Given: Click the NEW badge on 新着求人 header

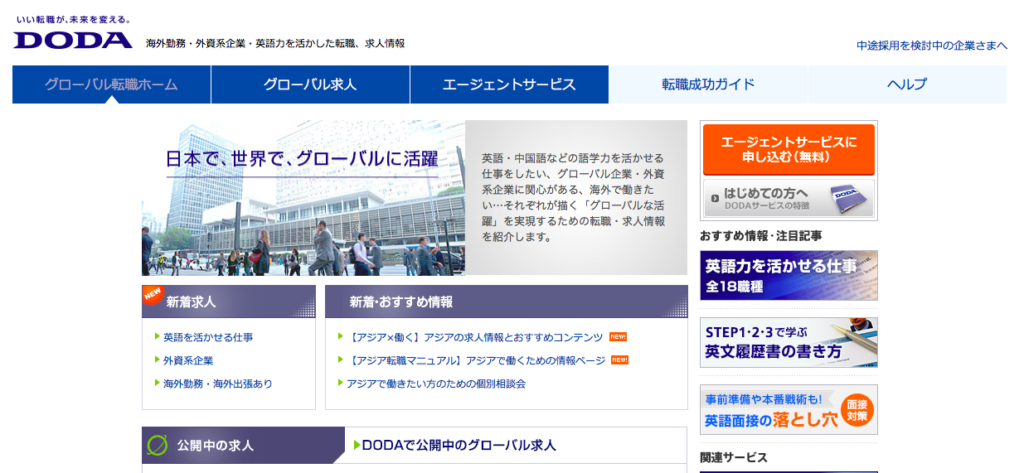Looking at the screenshot, I should click(x=153, y=295).
